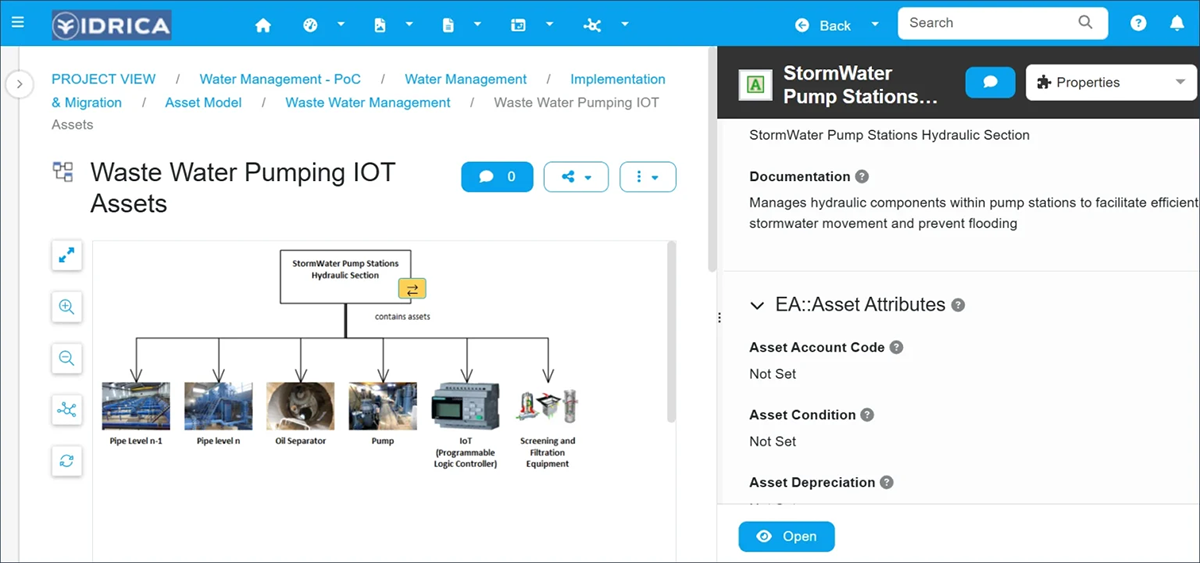Viewport: 1200px width, 563px height.
Task: Click the Open button
Action: (786, 537)
